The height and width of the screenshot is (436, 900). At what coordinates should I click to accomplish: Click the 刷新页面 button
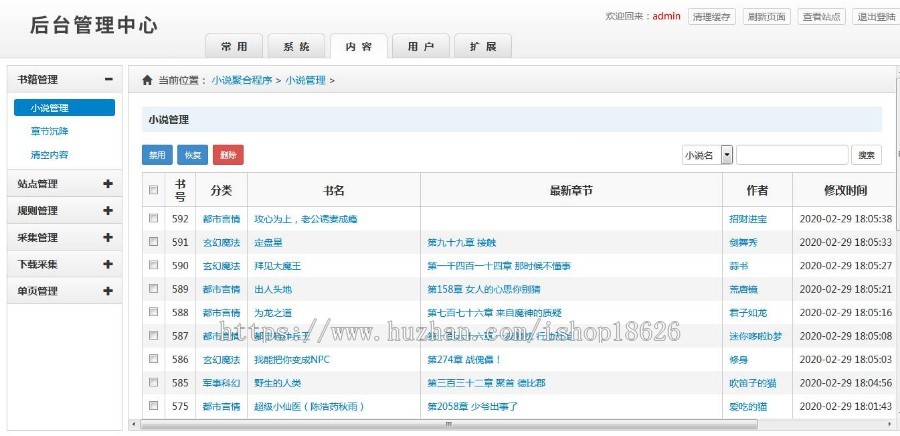767,17
